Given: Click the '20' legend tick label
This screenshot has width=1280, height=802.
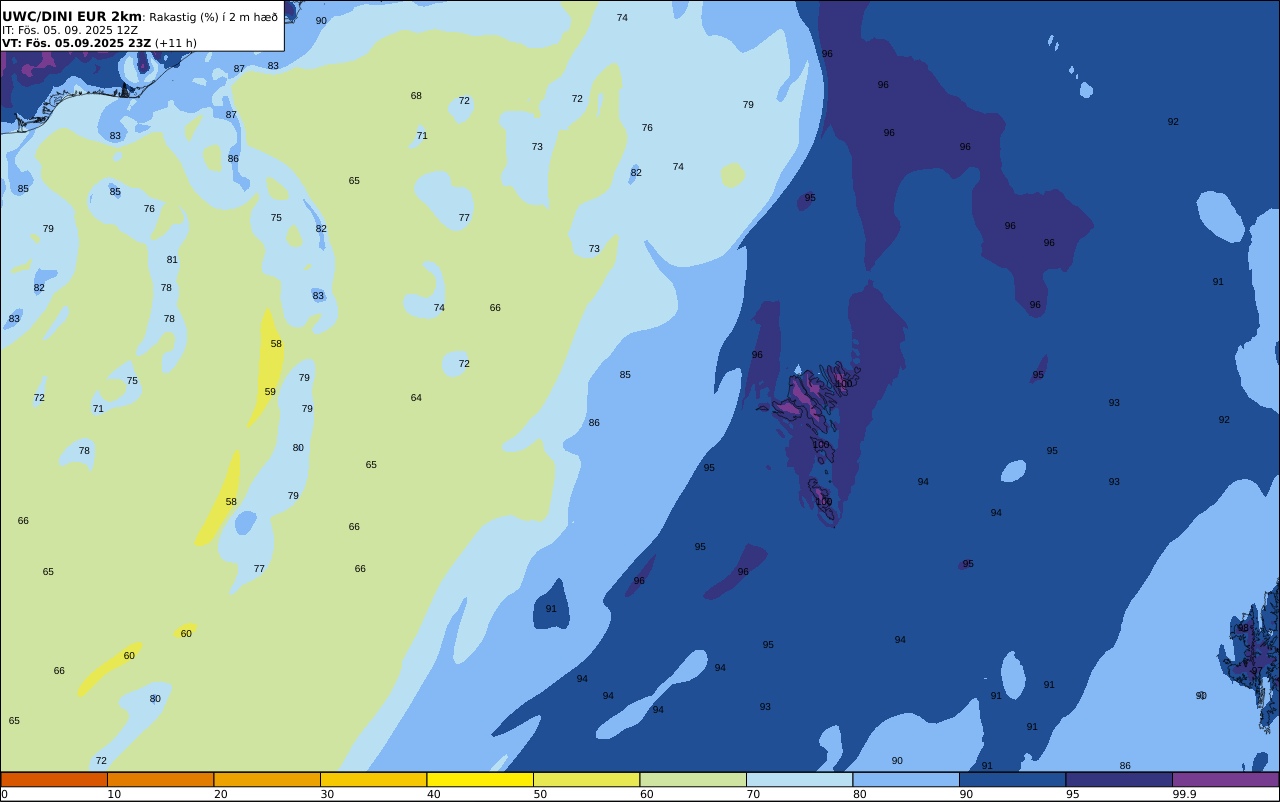Looking at the screenshot, I should 221,794.
